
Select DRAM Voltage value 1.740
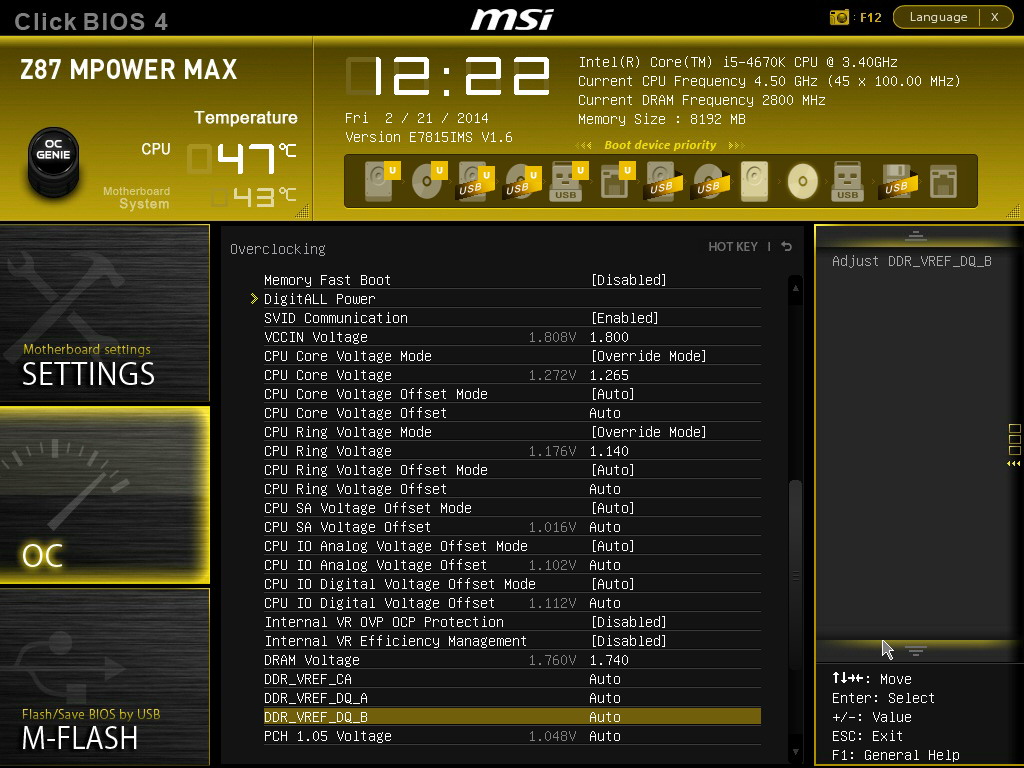pos(609,660)
